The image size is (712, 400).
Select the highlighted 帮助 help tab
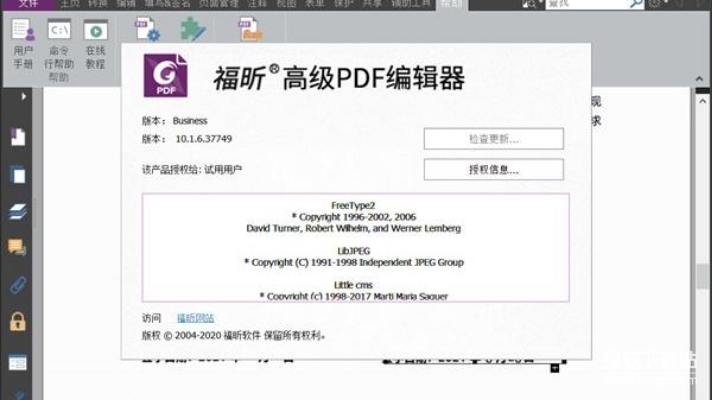coord(452,5)
